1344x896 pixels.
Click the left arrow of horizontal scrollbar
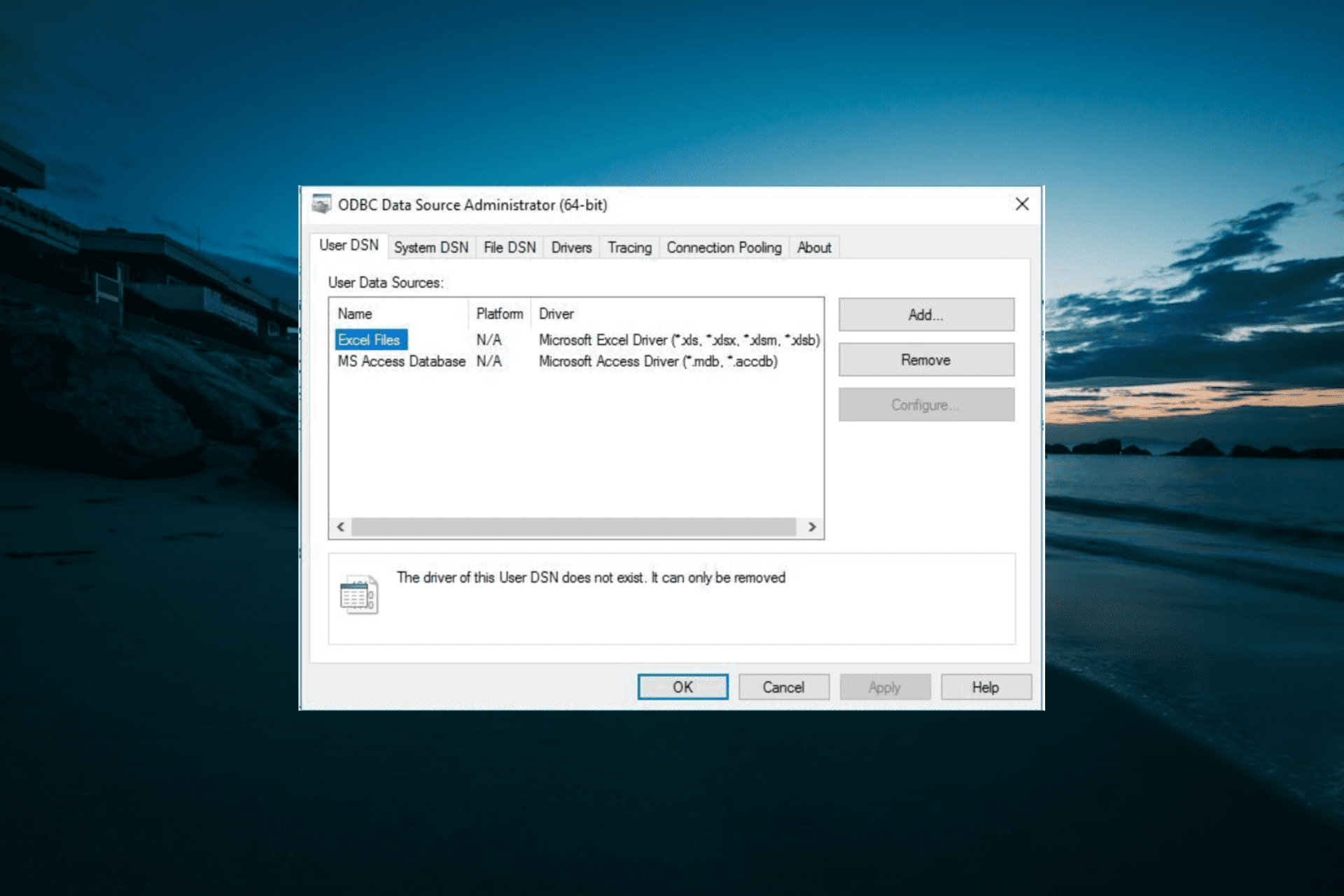point(341,527)
